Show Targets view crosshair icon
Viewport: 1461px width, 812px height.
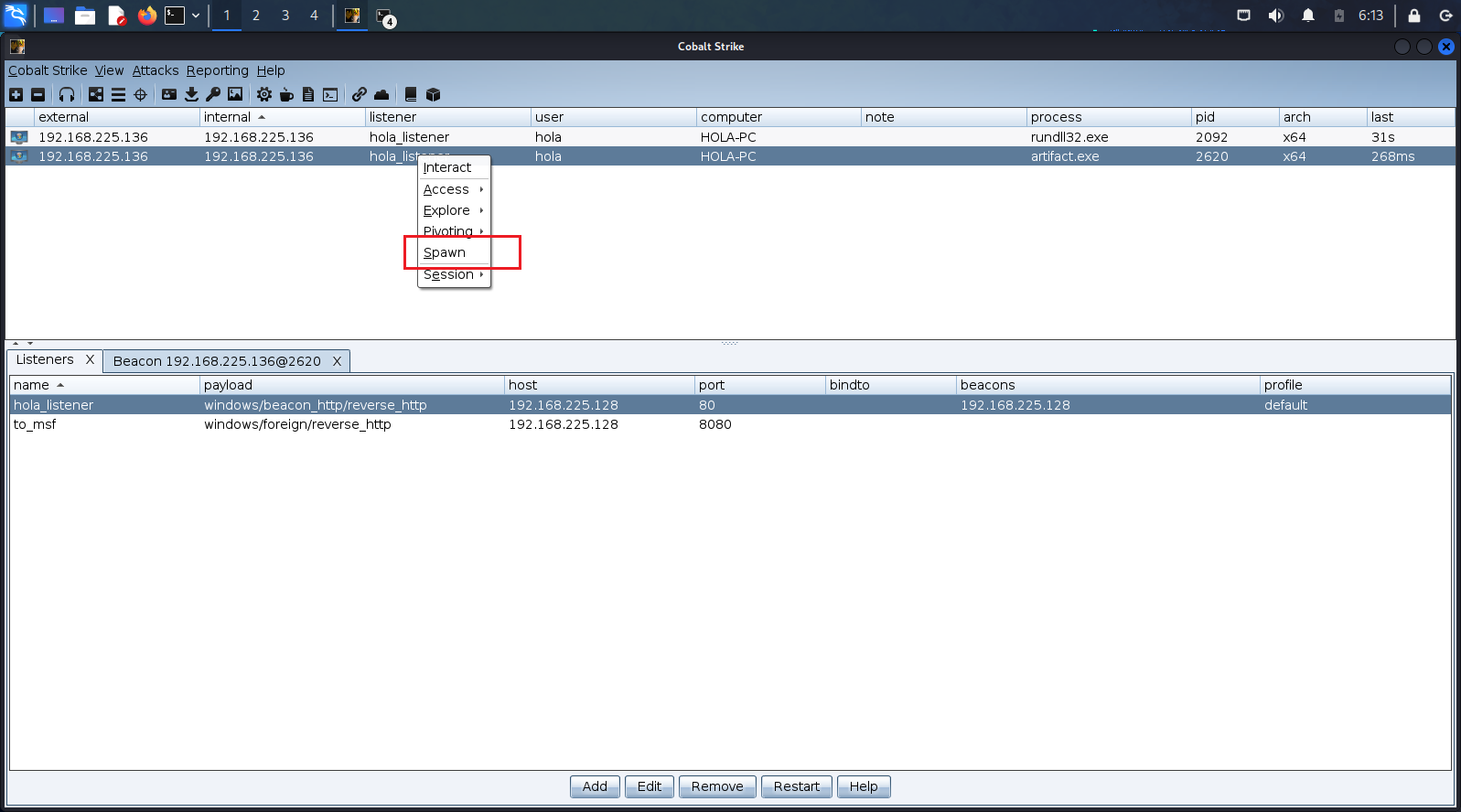click(140, 94)
